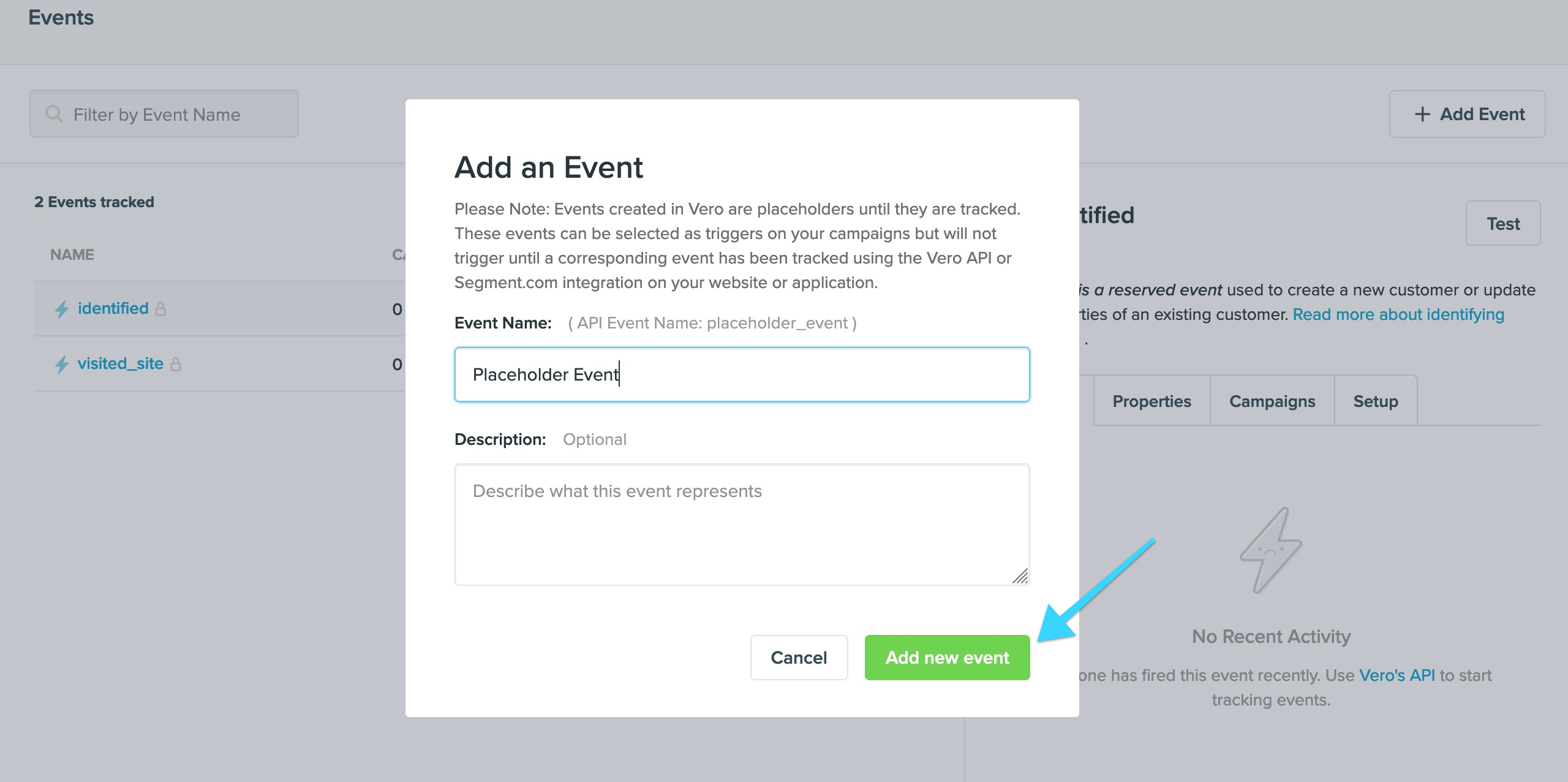Screen dimensions: 1568x782
Task: Click the lock icon next to visited_site
Action: coord(177,363)
